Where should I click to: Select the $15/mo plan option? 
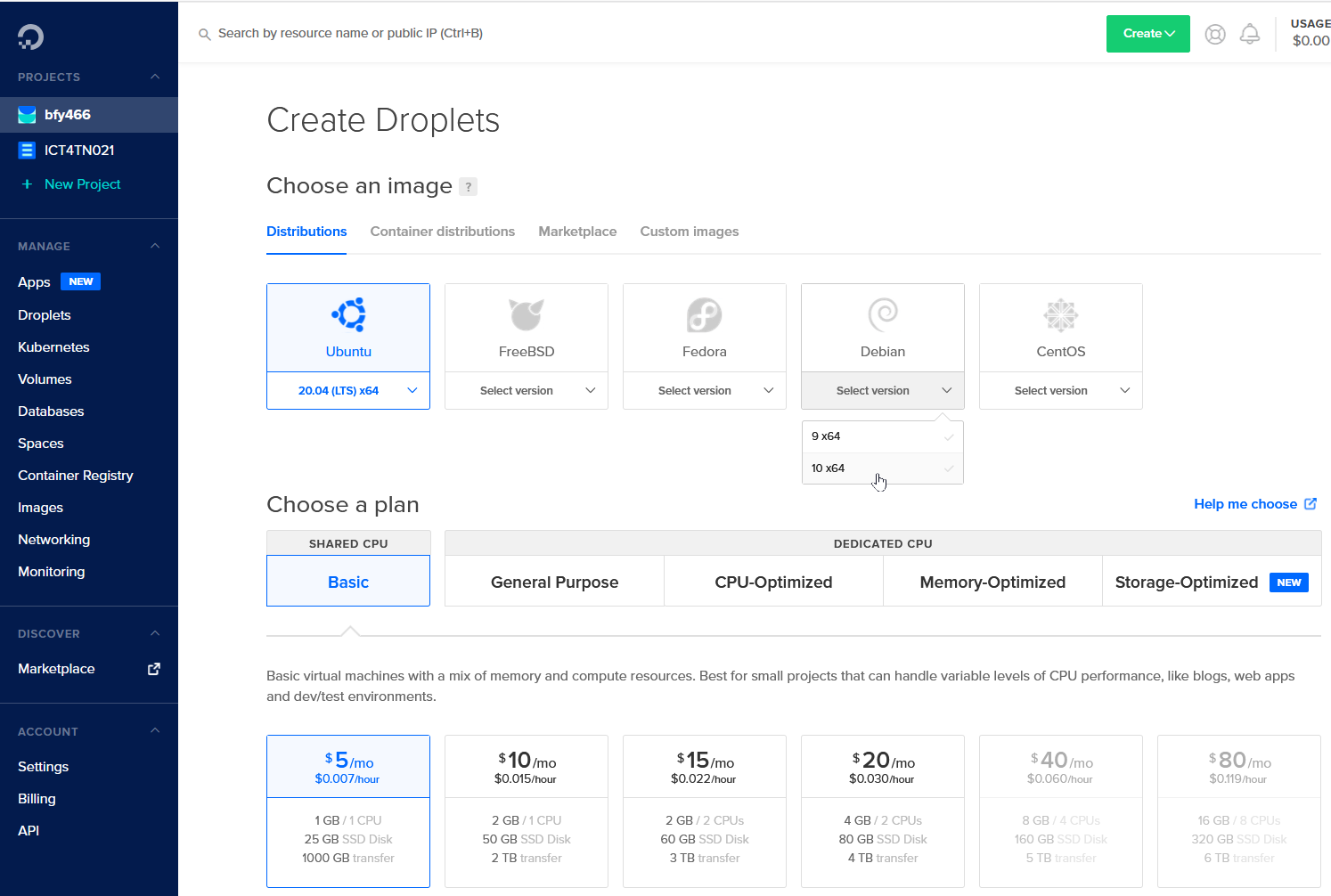pos(704,810)
